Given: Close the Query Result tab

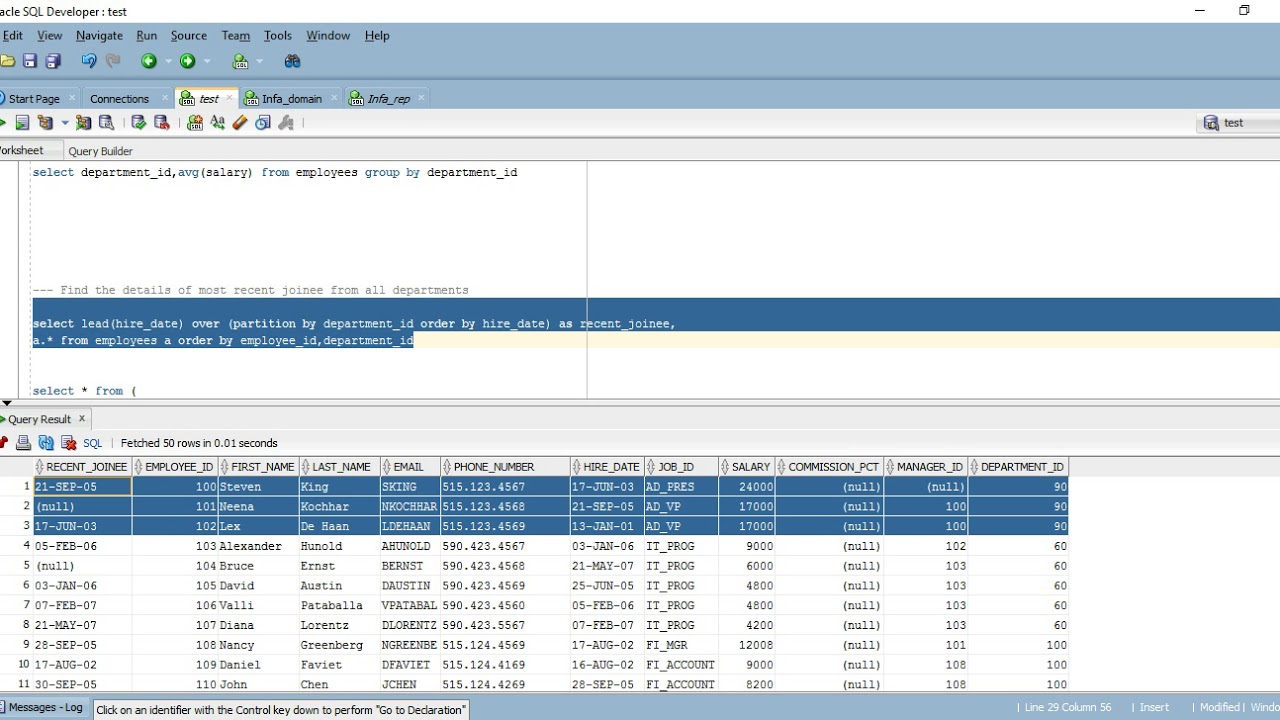Looking at the screenshot, I should tap(82, 418).
